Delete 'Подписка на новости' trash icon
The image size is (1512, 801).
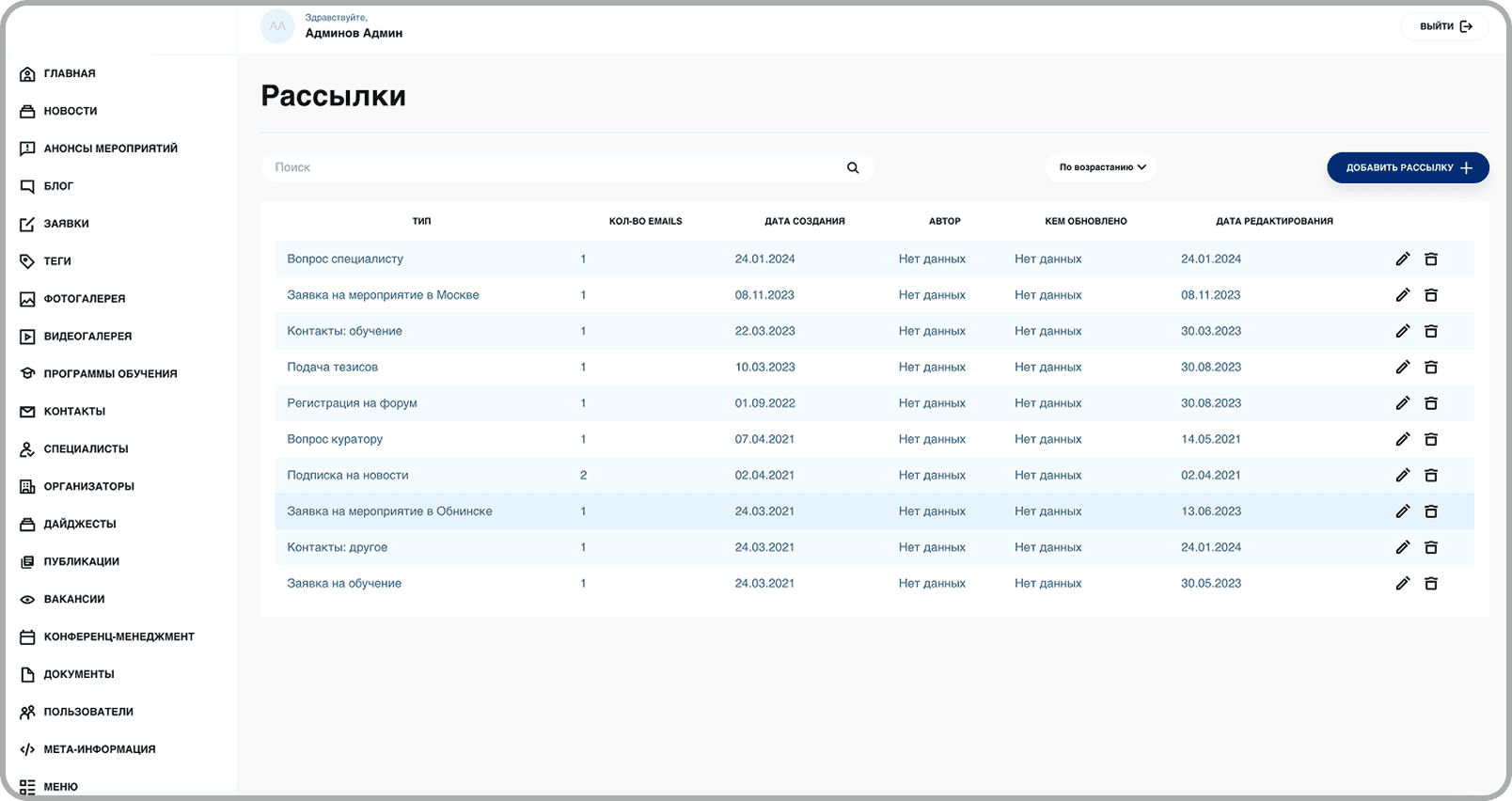pos(1431,475)
